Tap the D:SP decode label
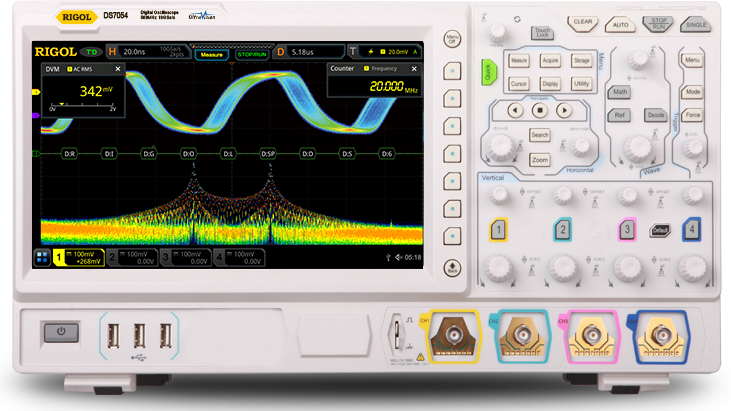Viewport: 731px width, 411px height. coord(268,154)
